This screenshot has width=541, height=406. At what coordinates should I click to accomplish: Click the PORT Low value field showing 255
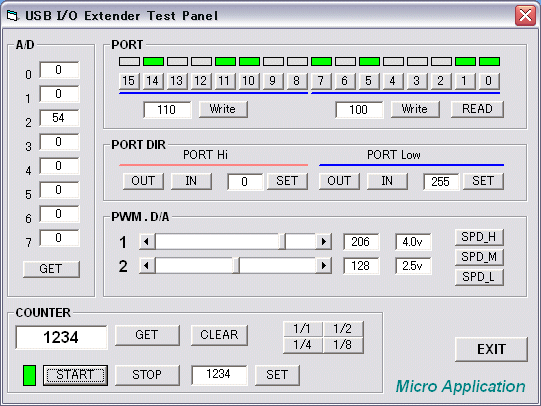coord(441,182)
